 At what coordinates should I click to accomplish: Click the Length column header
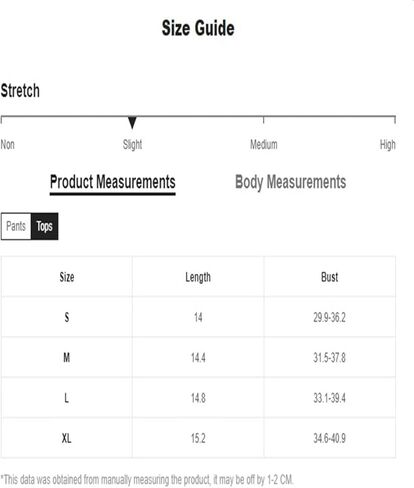tap(198, 277)
